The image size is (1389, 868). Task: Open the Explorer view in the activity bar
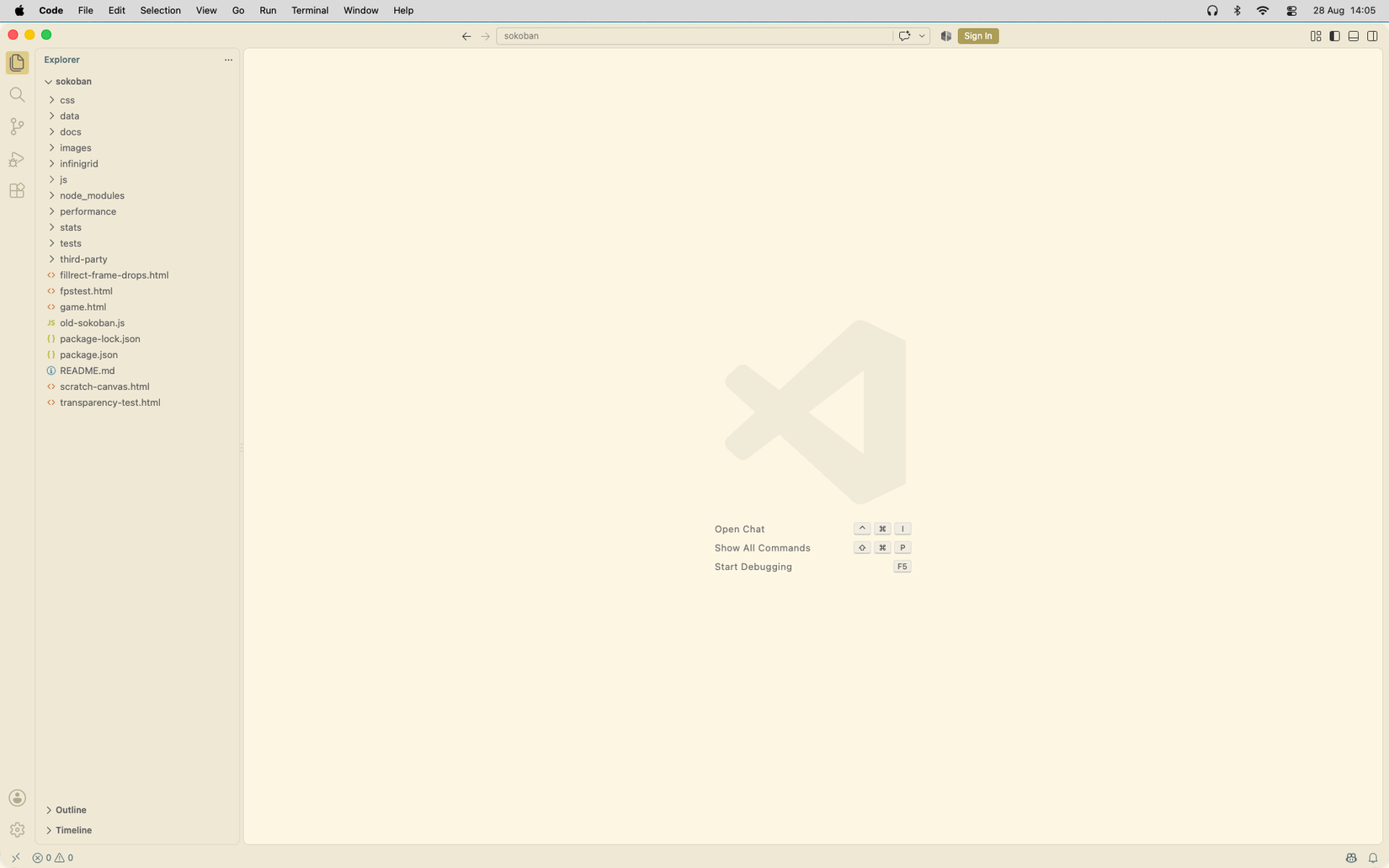pyautogui.click(x=17, y=62)
